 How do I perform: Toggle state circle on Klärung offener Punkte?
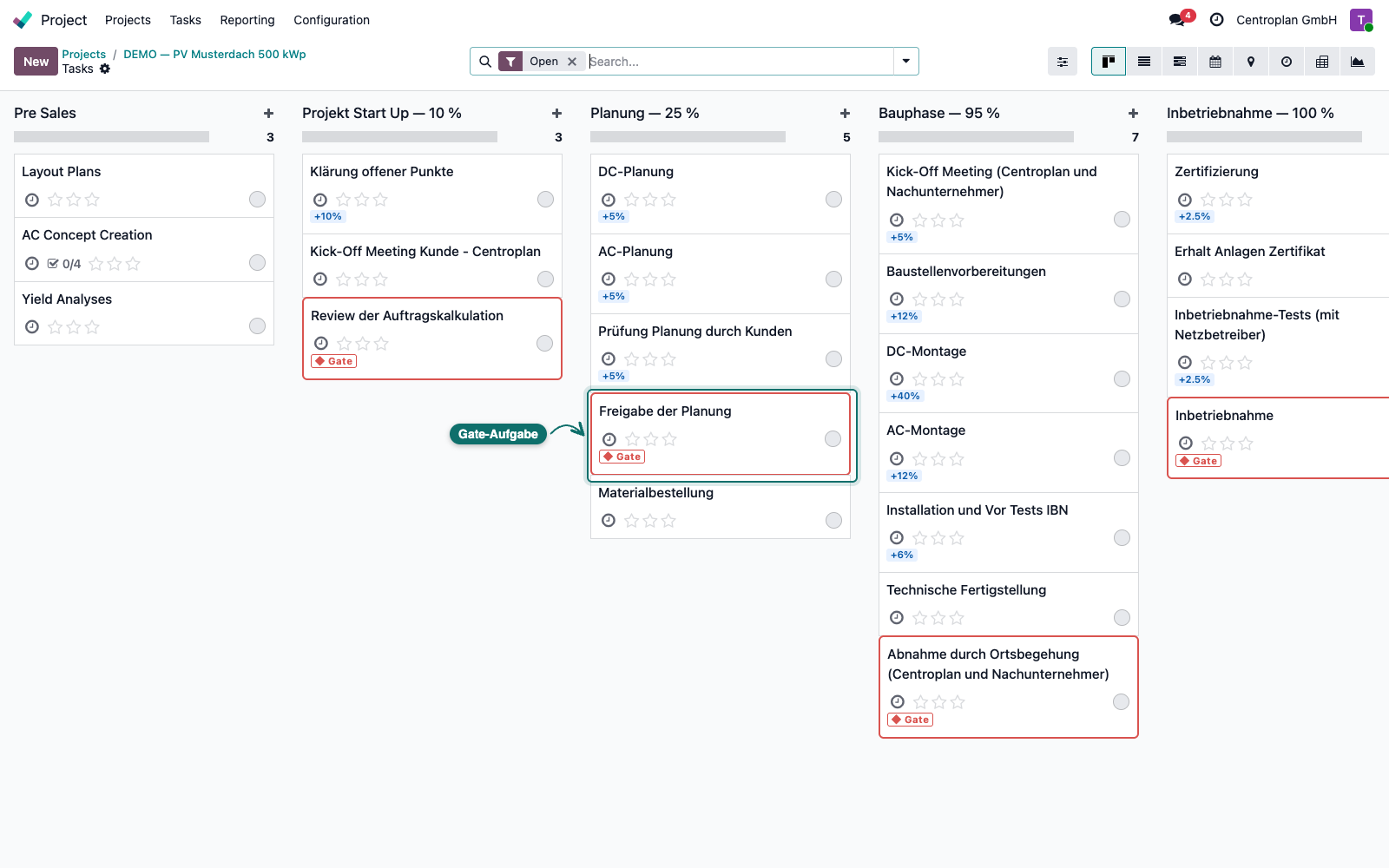click(546, 200)
